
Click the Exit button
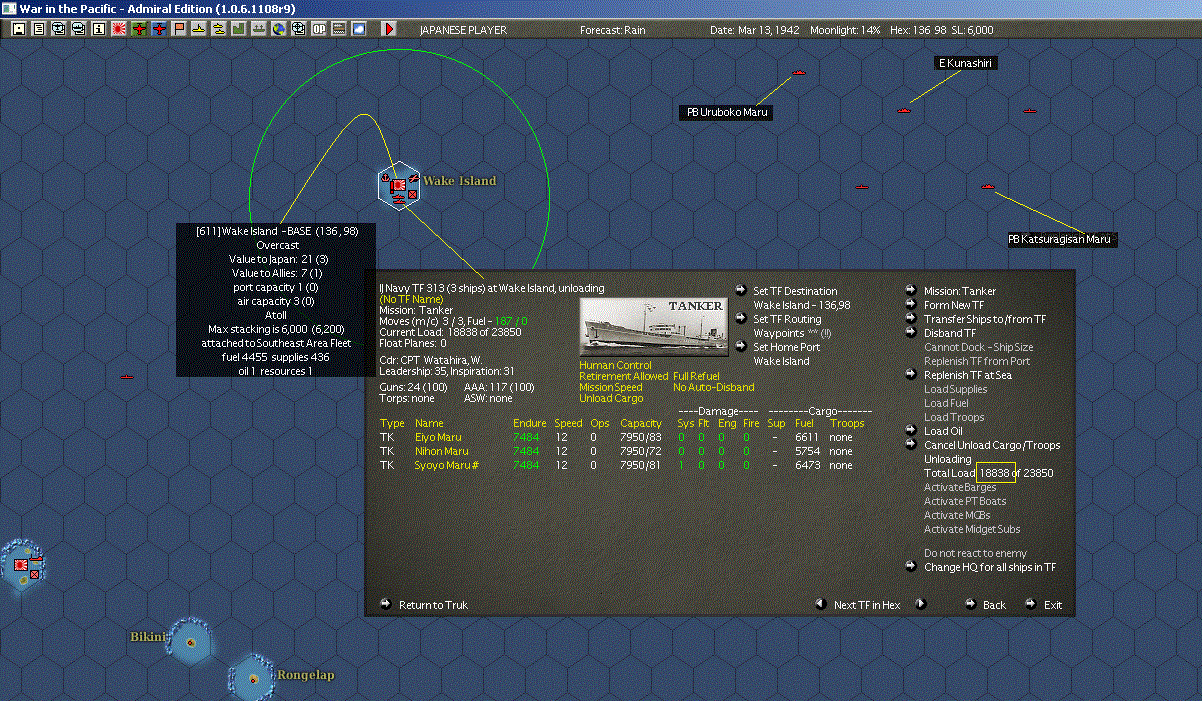pyautogui.click(x=1053, y=605)
